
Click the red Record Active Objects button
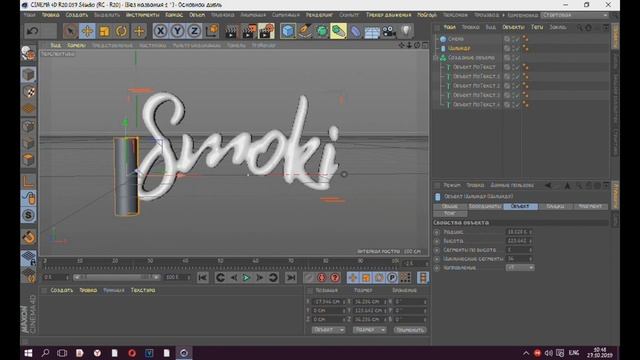[322, 278]
